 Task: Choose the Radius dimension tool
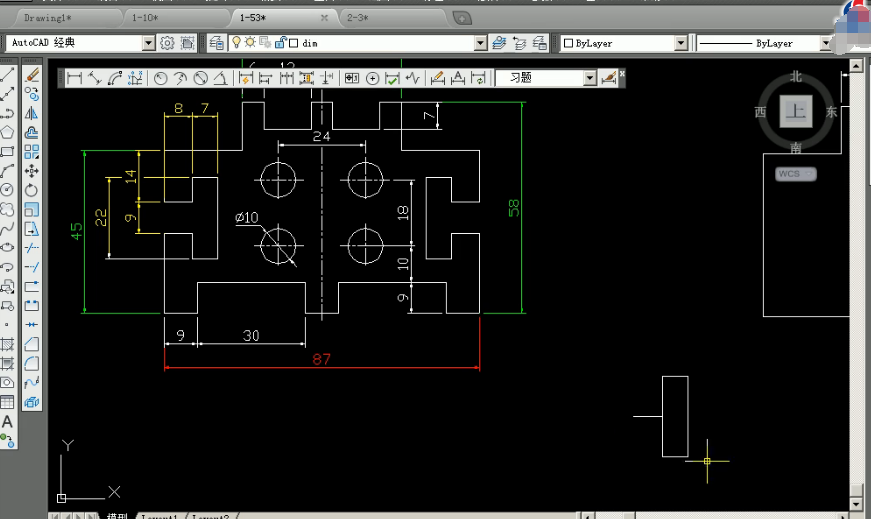161,78
